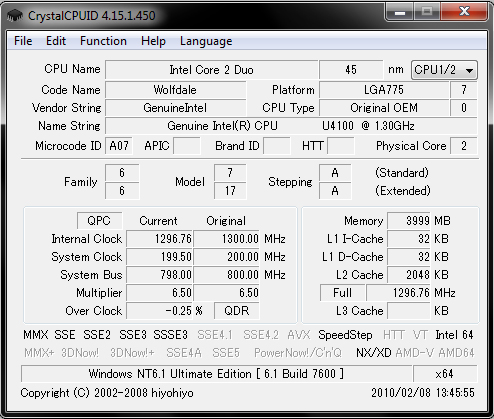This screenshot has width=494, height=419.
Task: Click the Memory value 3999
Action: pyautogui.click(x=409, y=221)
